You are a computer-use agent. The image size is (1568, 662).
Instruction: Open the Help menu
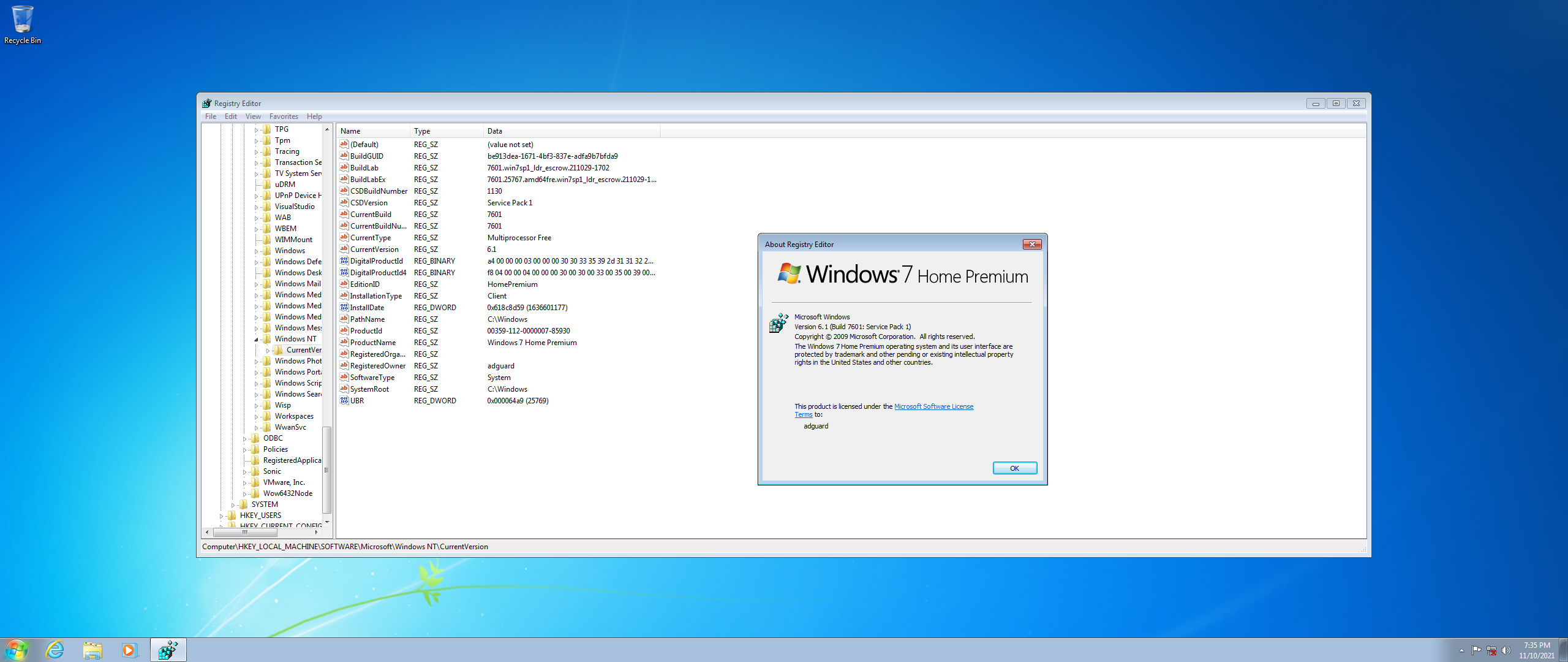coord(314,116)
